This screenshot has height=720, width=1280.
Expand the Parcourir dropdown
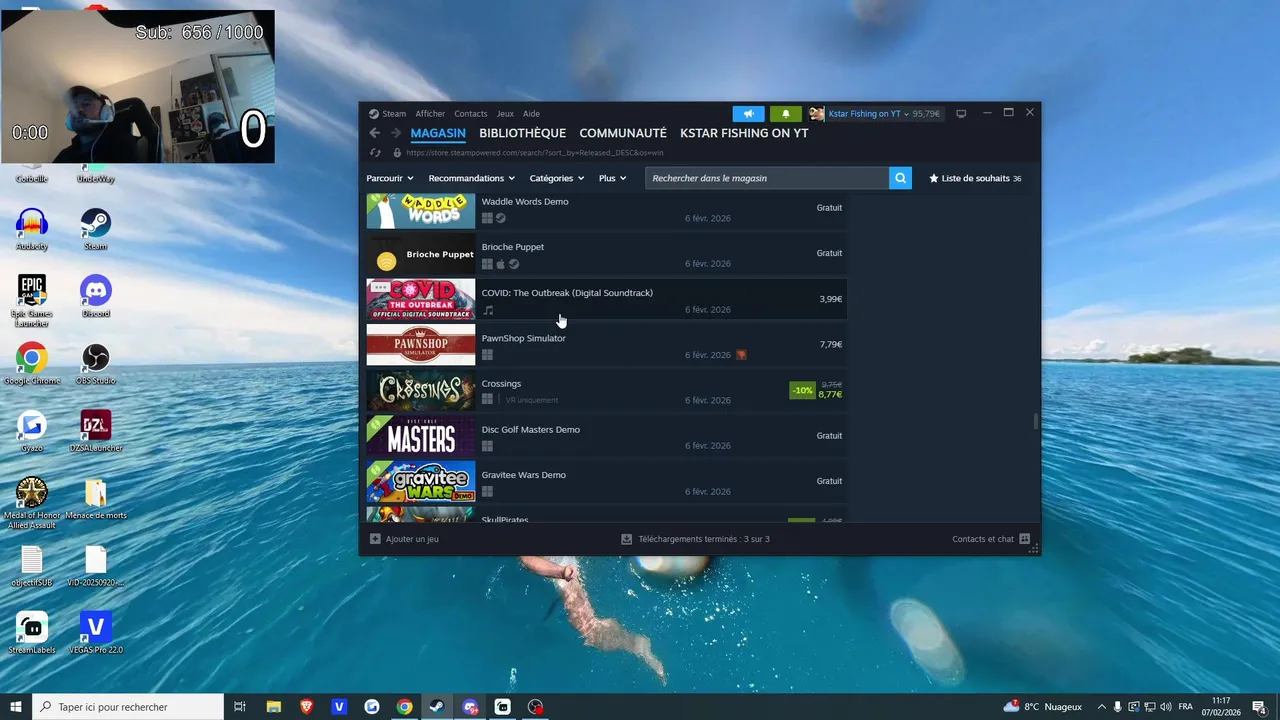click(390, 178)
